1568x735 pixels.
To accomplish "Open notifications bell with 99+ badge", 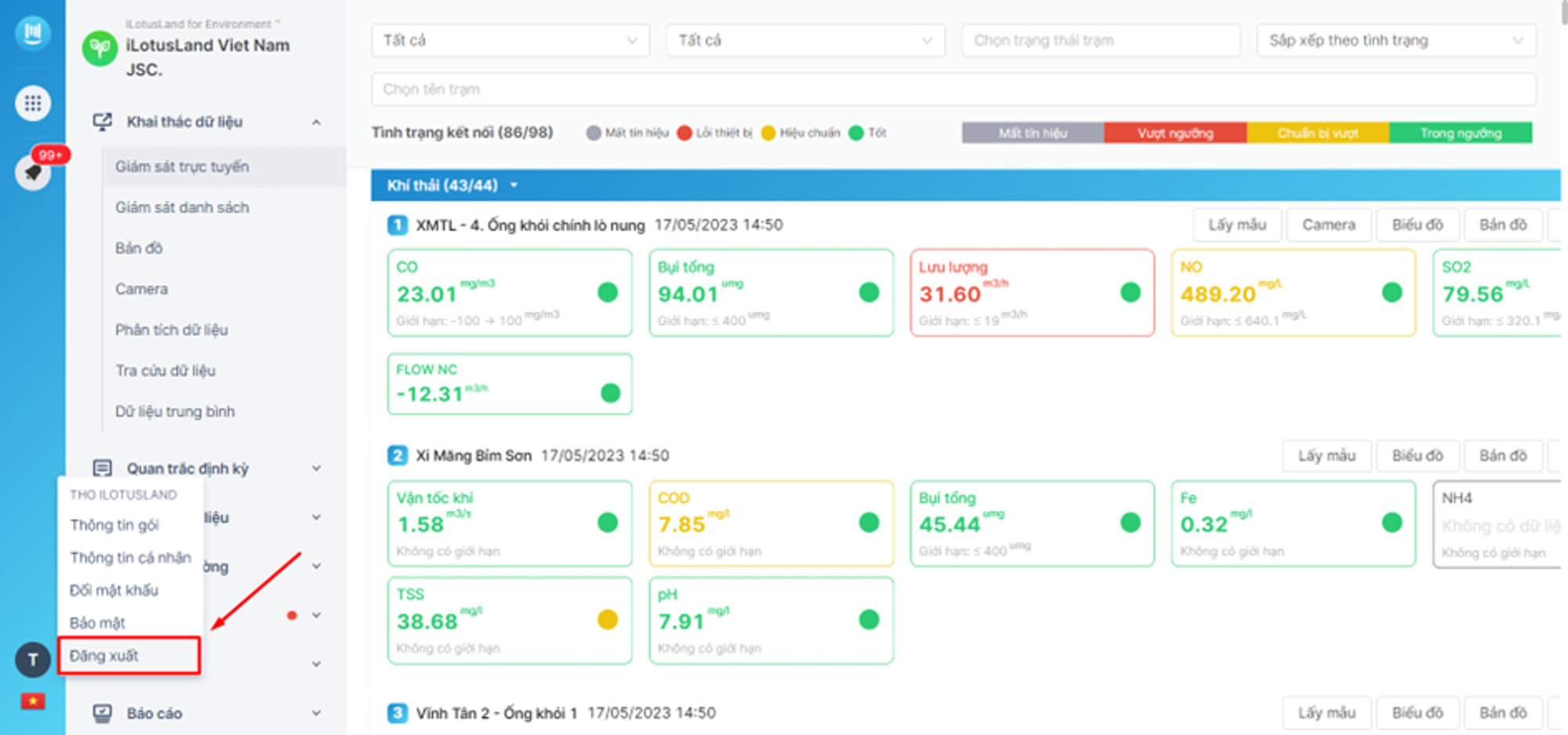I will (x=33, y=172).
